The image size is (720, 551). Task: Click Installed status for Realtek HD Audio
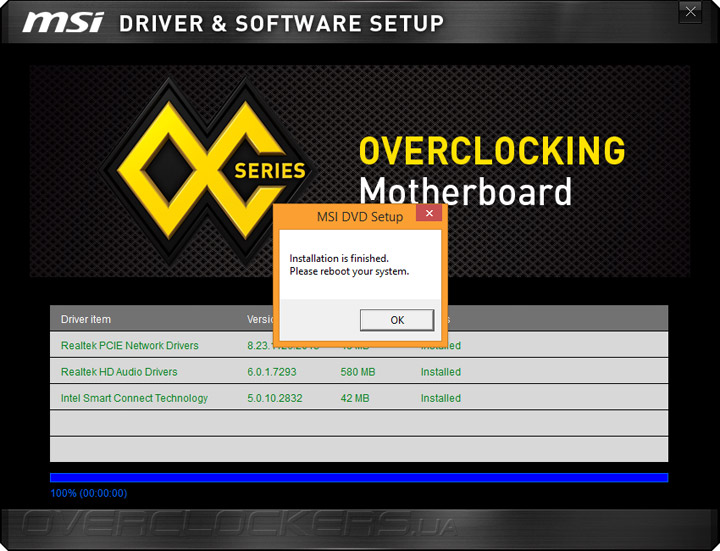(440, 372)
